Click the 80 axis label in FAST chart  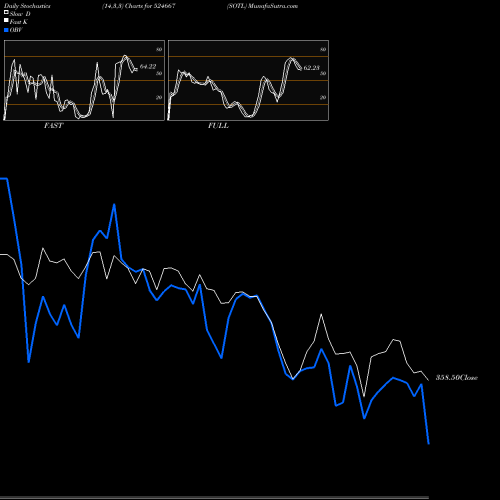coord(159,49)
